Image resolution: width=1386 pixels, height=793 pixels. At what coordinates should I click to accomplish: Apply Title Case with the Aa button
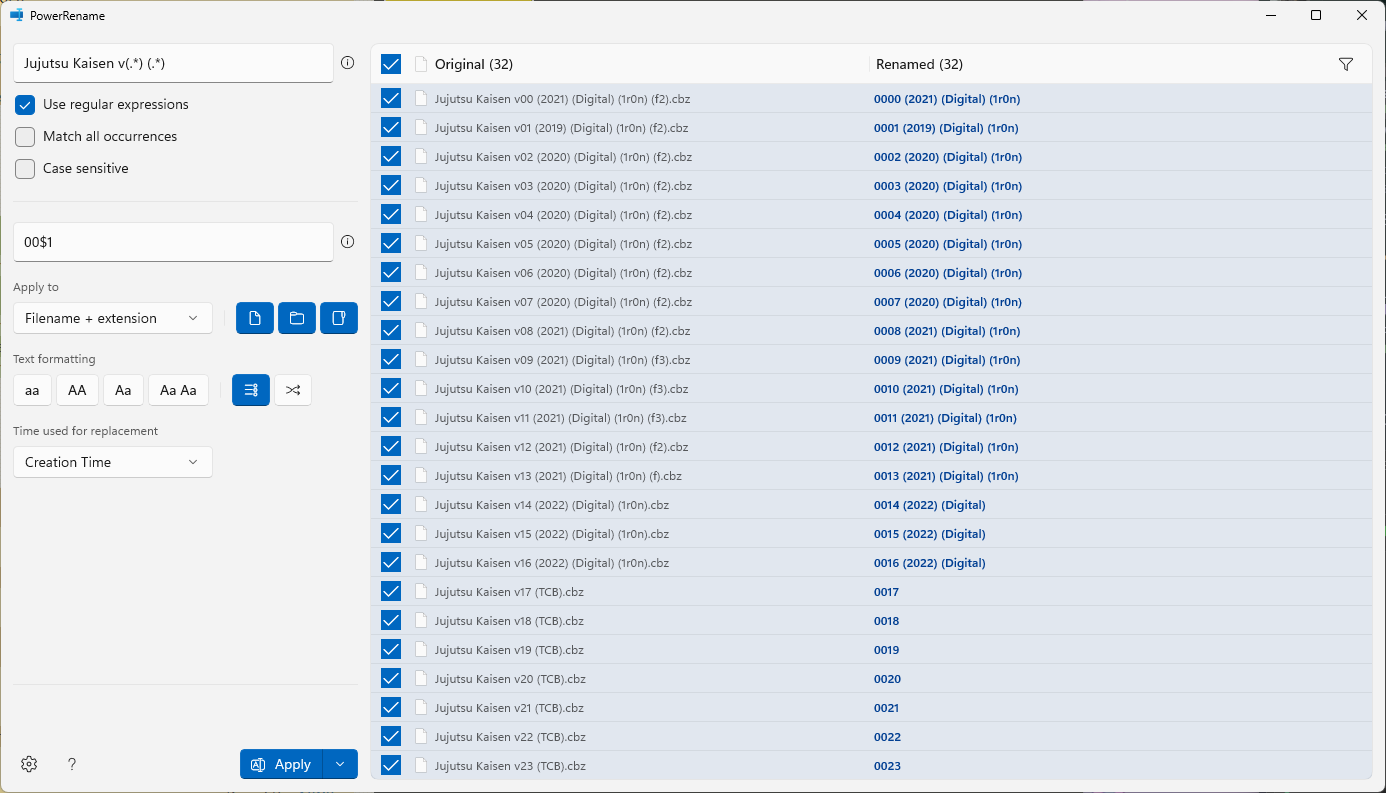point(123,390)
